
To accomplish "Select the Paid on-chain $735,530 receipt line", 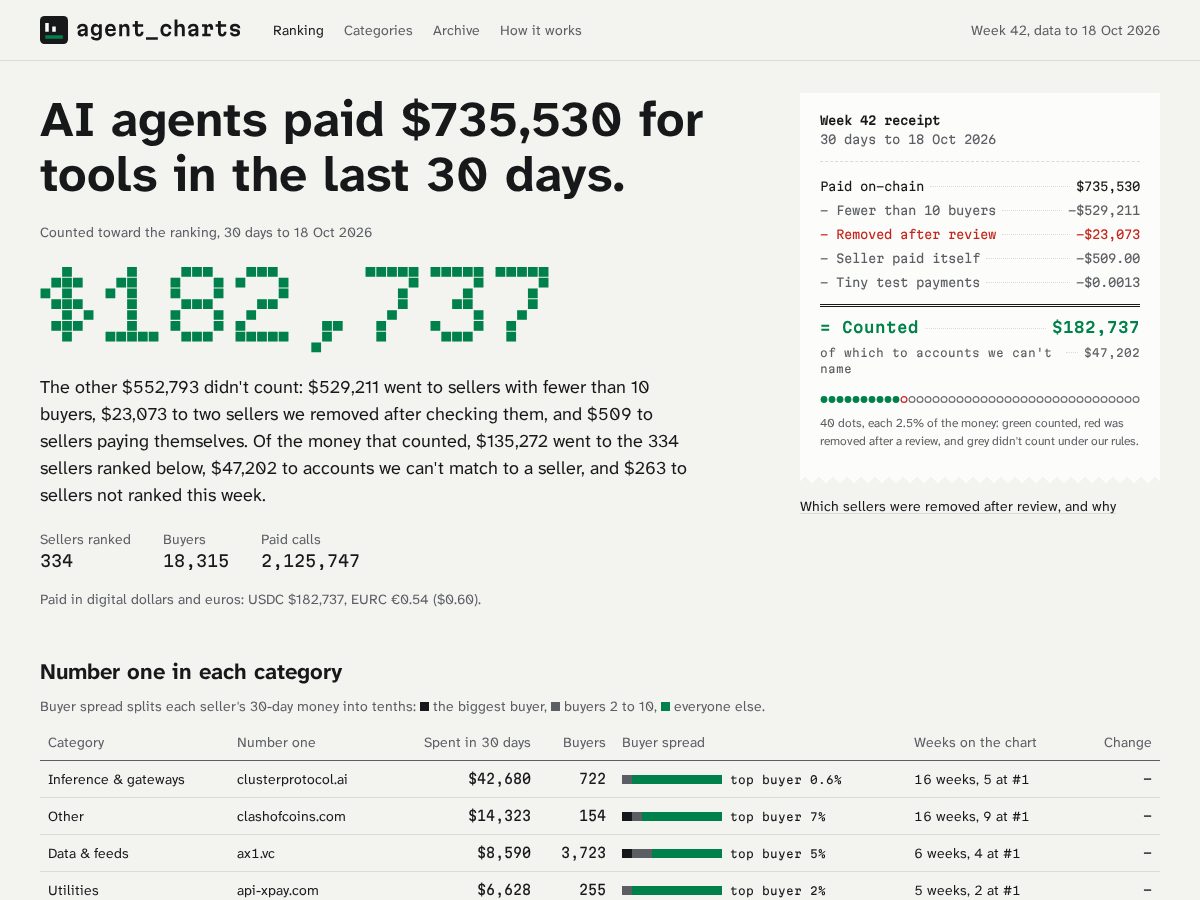I will [980, 187].
